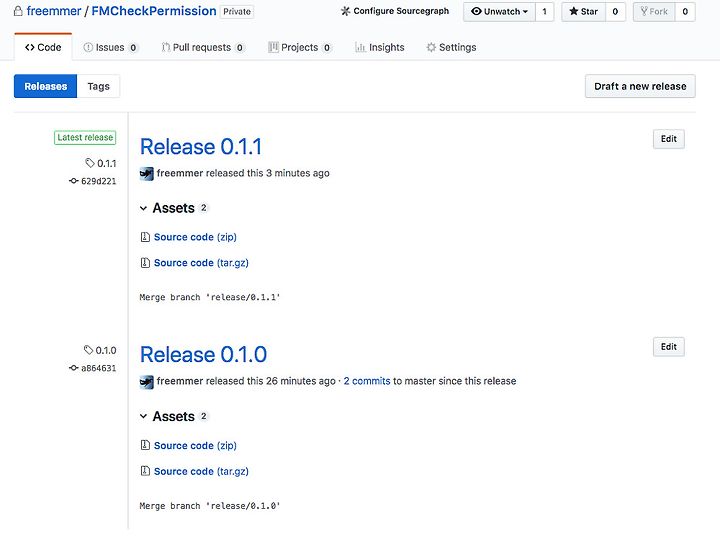Open the repository Settings tab

point(451,47)
